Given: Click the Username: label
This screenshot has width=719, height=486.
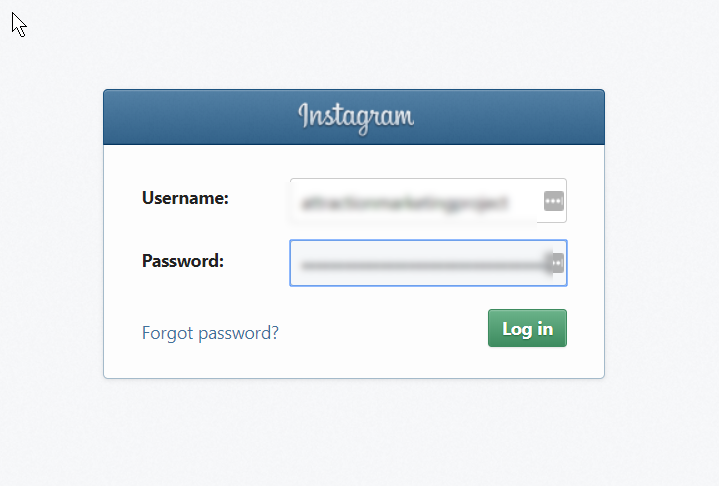Looking at the screenshot, I should tap(185, 198).
